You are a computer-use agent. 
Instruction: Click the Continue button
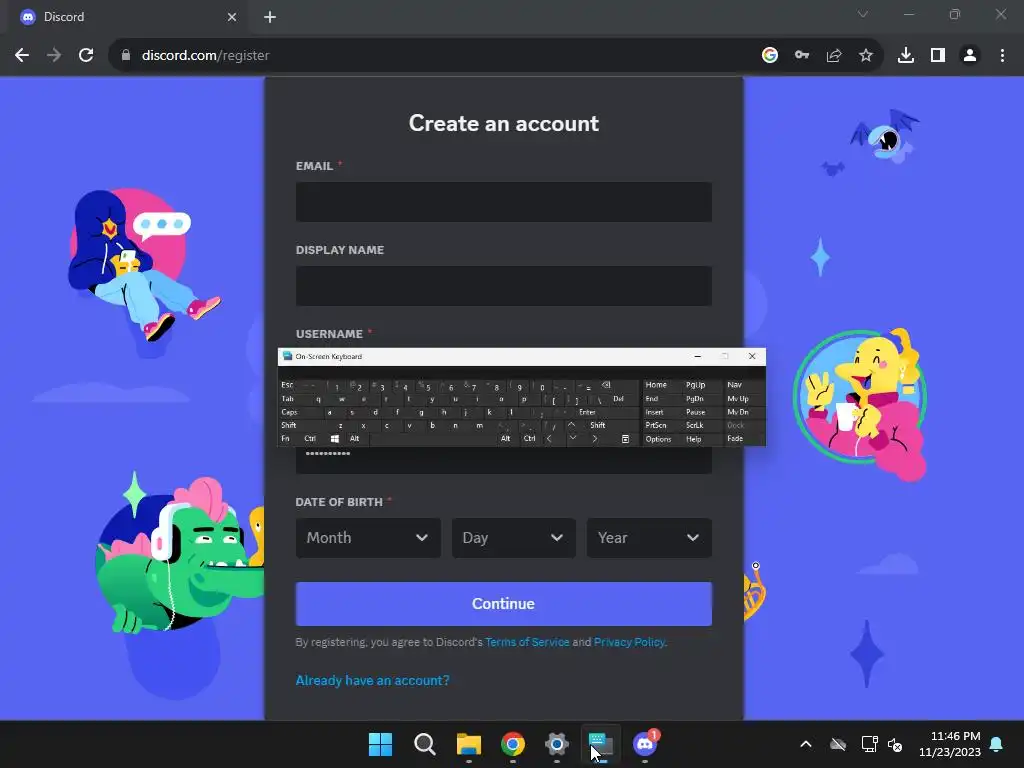tap(504, 603)
